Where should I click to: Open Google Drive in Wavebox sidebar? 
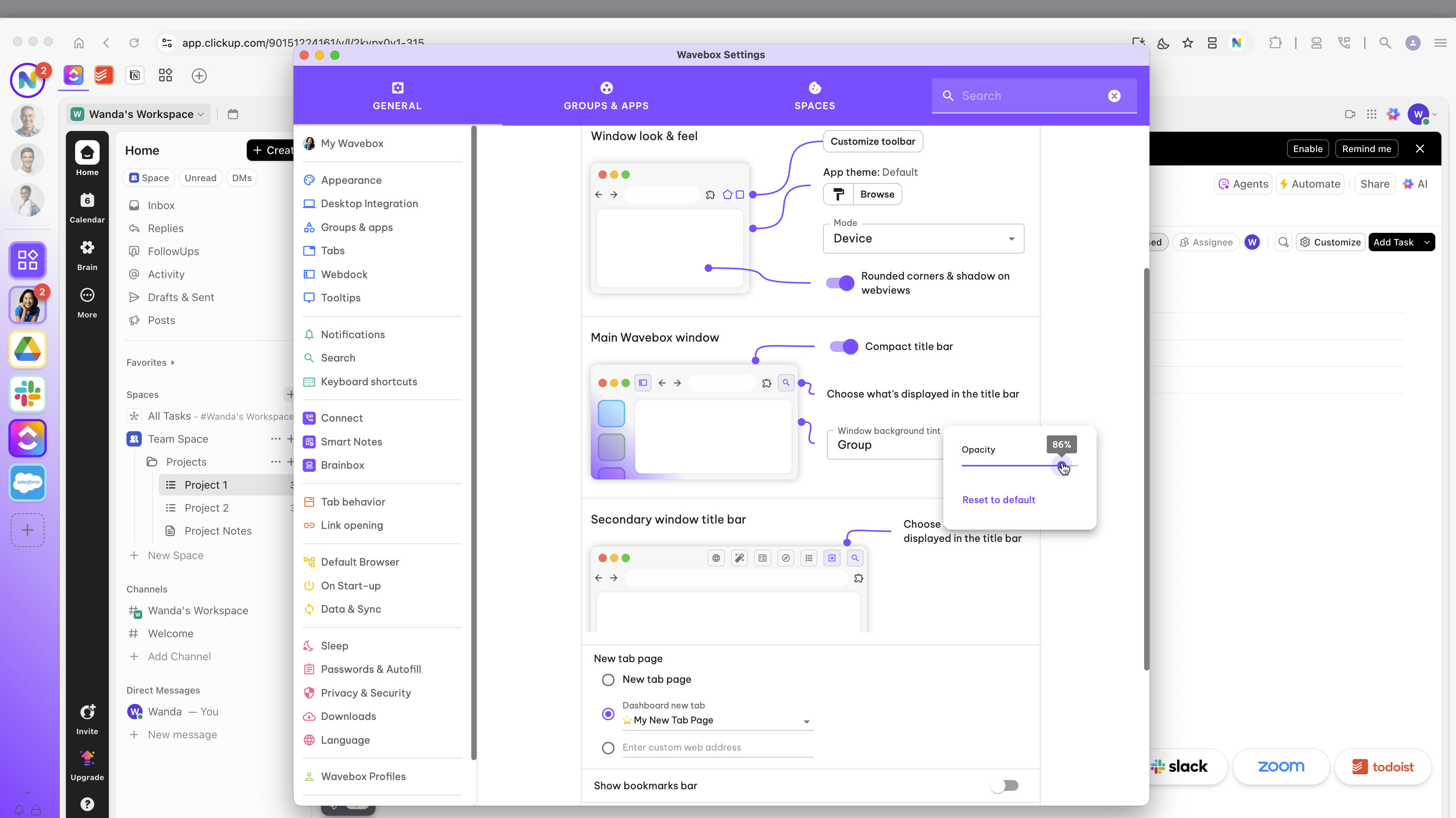28,349
